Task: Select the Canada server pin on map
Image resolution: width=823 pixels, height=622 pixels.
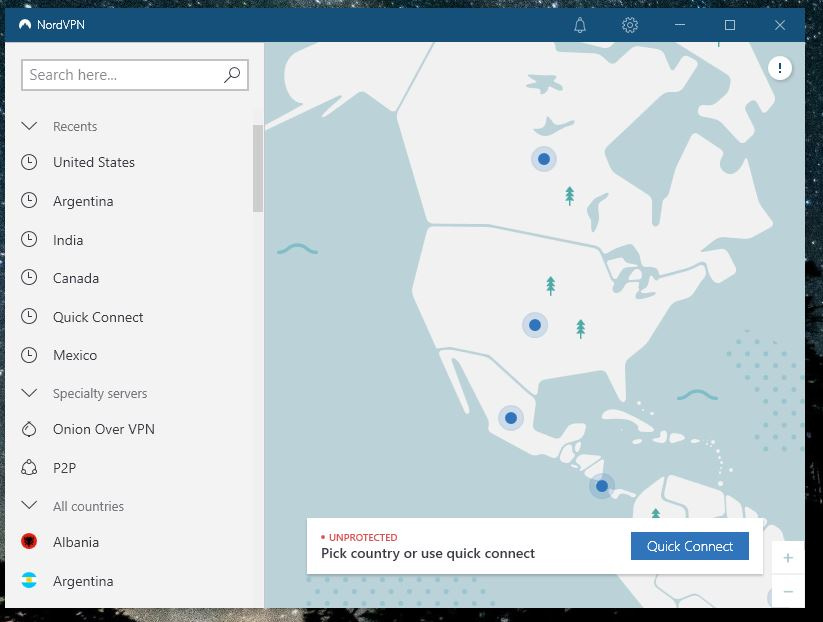Action: (544, 159)
